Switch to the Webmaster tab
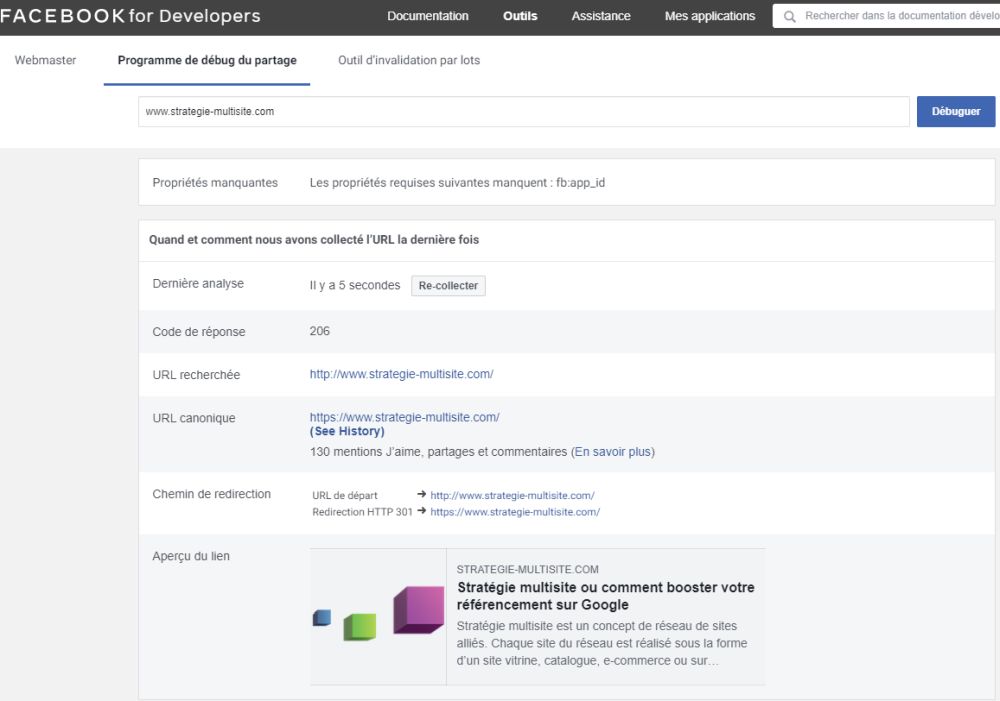The height and width of the screenshot is (701, 1000). pos(45,60)
